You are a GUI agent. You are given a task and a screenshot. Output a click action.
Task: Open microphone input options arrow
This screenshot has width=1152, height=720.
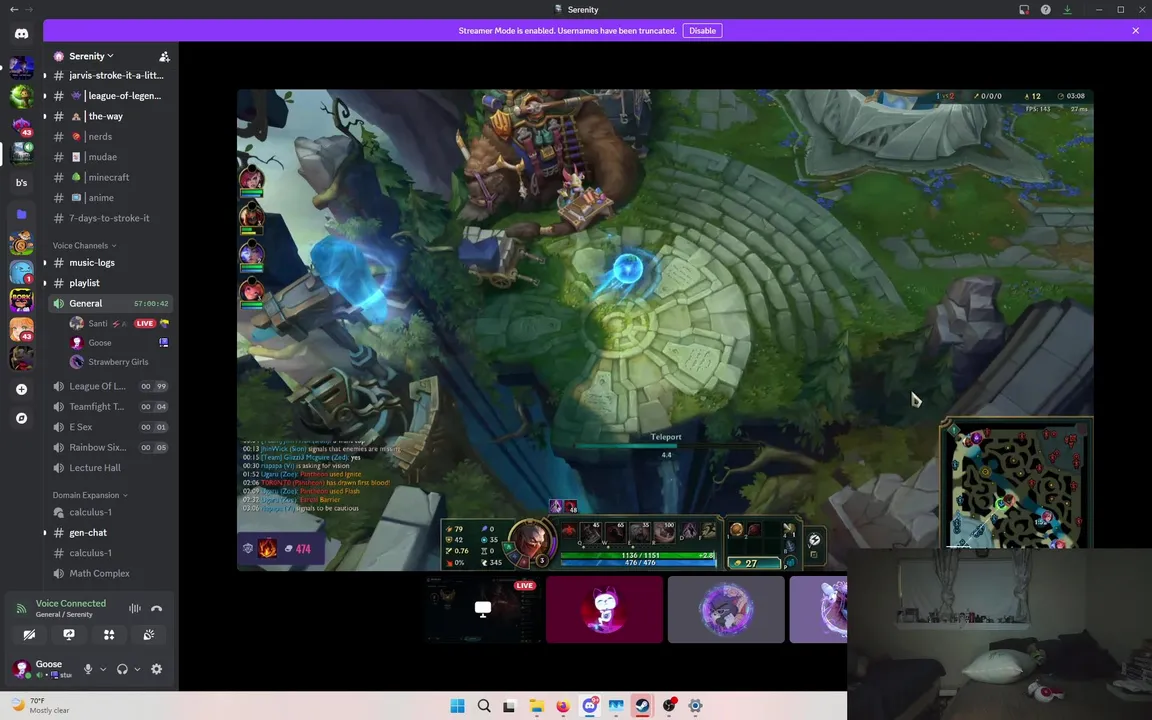point(103,669)
